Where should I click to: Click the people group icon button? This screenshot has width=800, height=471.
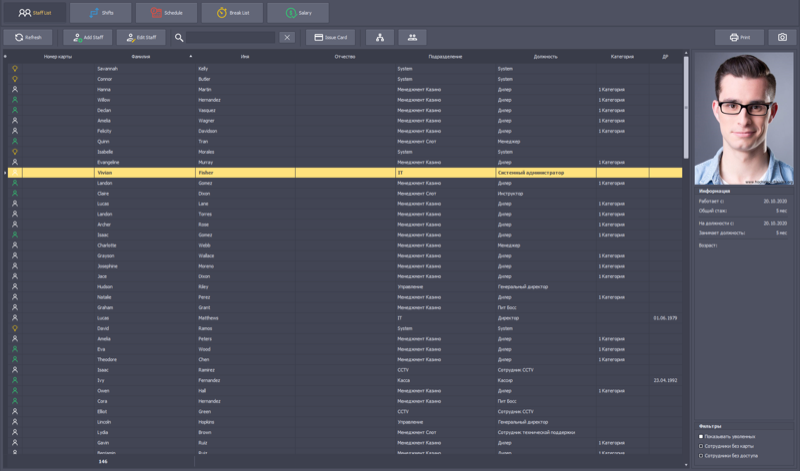[x=412, y=37]
